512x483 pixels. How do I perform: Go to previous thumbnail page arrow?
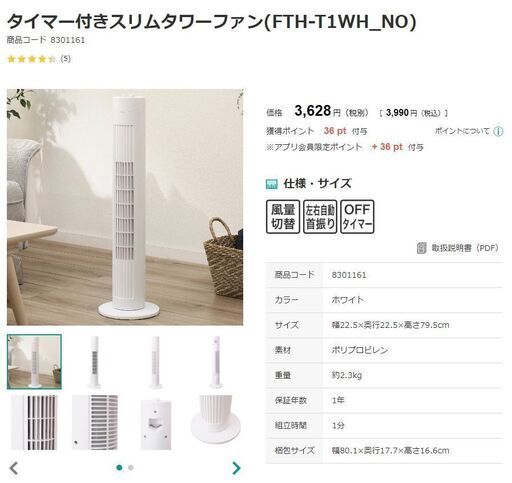[x=14, y=468]
